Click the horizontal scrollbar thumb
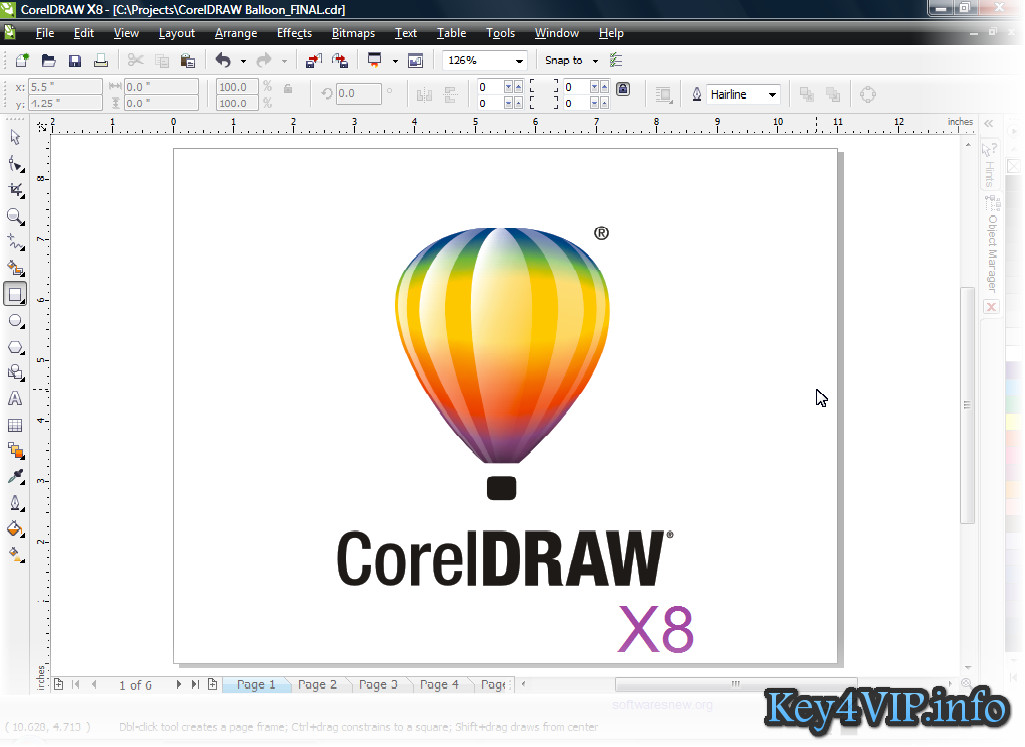 735,684
